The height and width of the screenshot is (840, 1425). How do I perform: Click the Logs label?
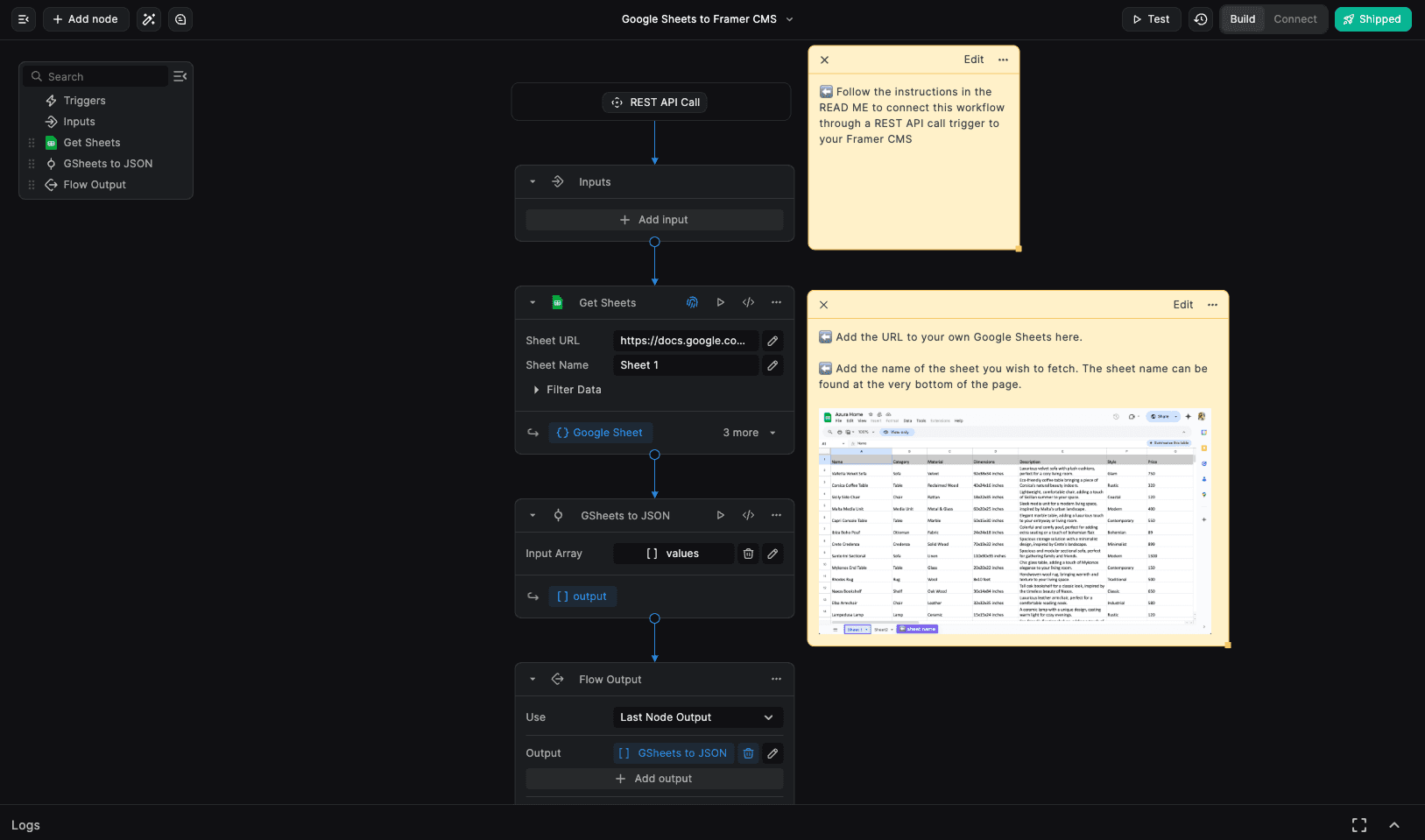(25, 825)
